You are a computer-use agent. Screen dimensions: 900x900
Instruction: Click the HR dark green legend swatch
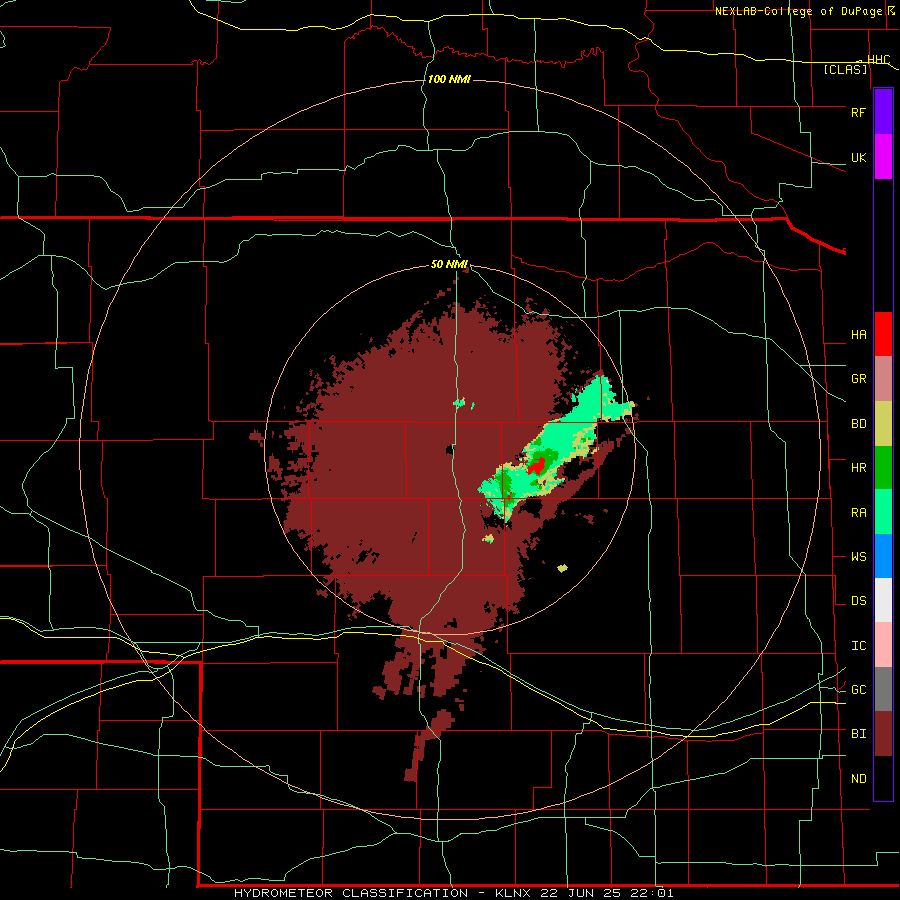tap(883, 468)
